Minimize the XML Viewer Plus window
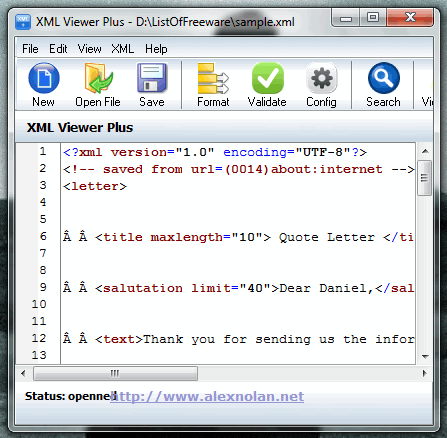This screenshot has width=447, height=438. coord(346,18)
